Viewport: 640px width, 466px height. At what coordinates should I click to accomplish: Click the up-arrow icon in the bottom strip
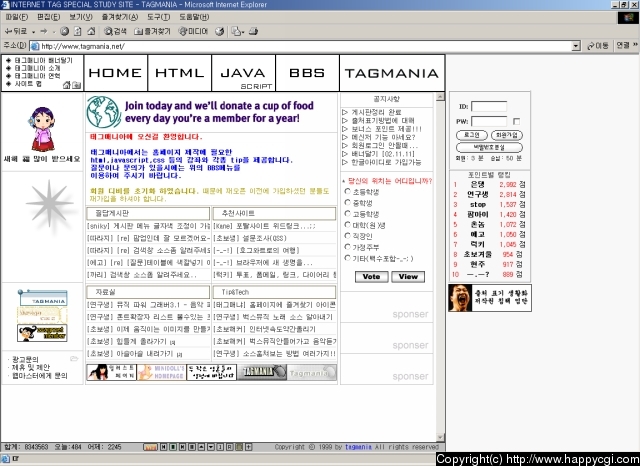tap(201, 447)
